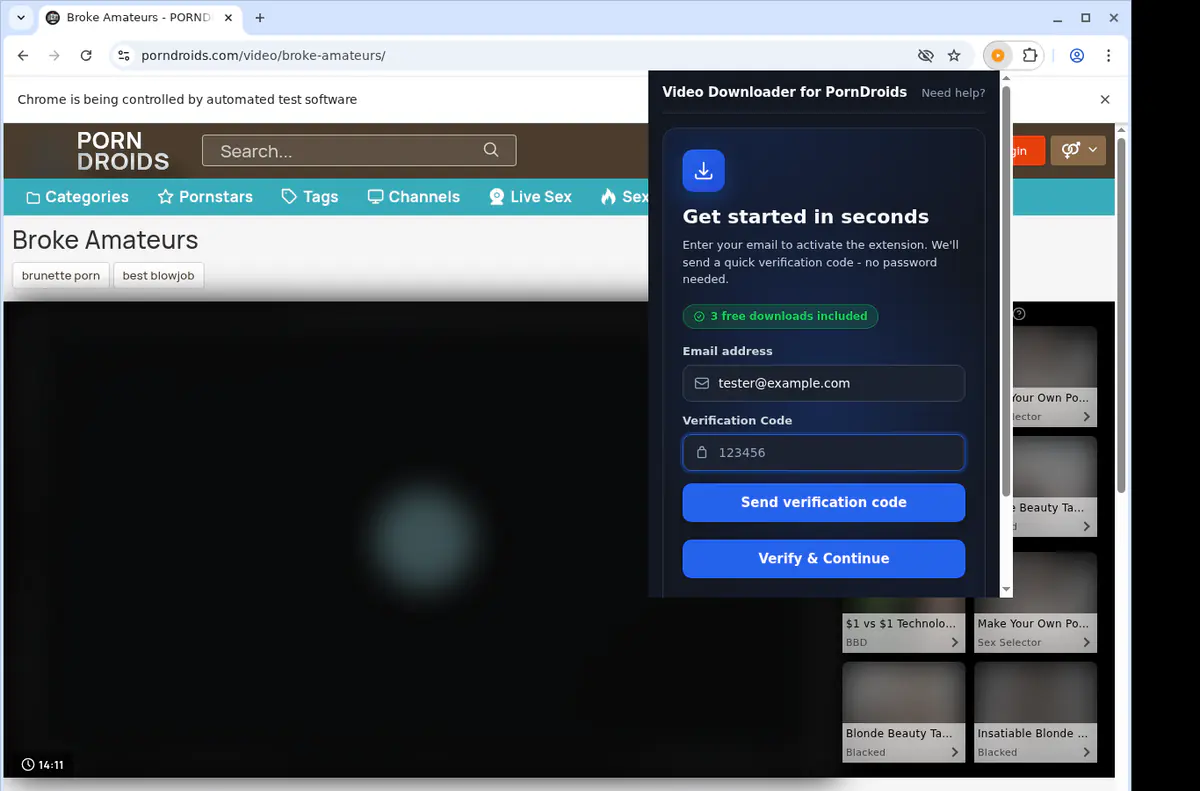Click the '3 free downloads included' badge
The width and height of the screenshot is (1200, 791).
(781, 316)
